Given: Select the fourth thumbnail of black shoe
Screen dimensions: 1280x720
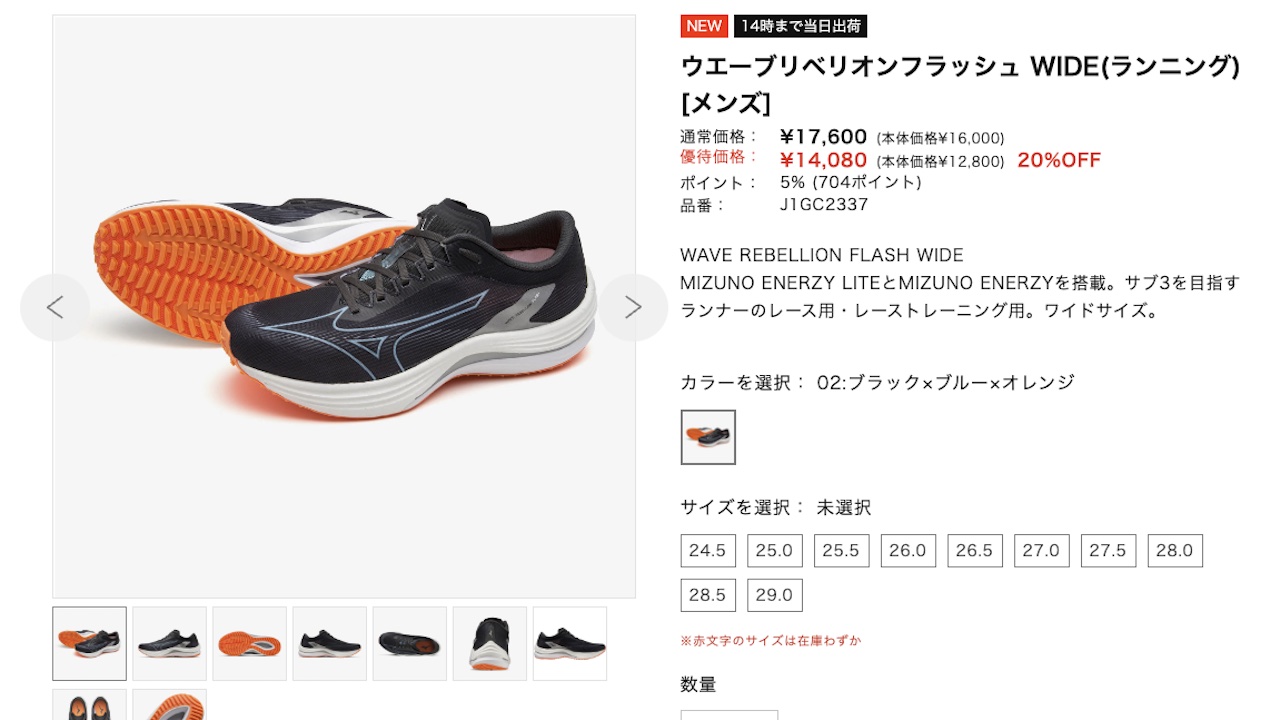Looking at the screenshot, I should (330, 643).
